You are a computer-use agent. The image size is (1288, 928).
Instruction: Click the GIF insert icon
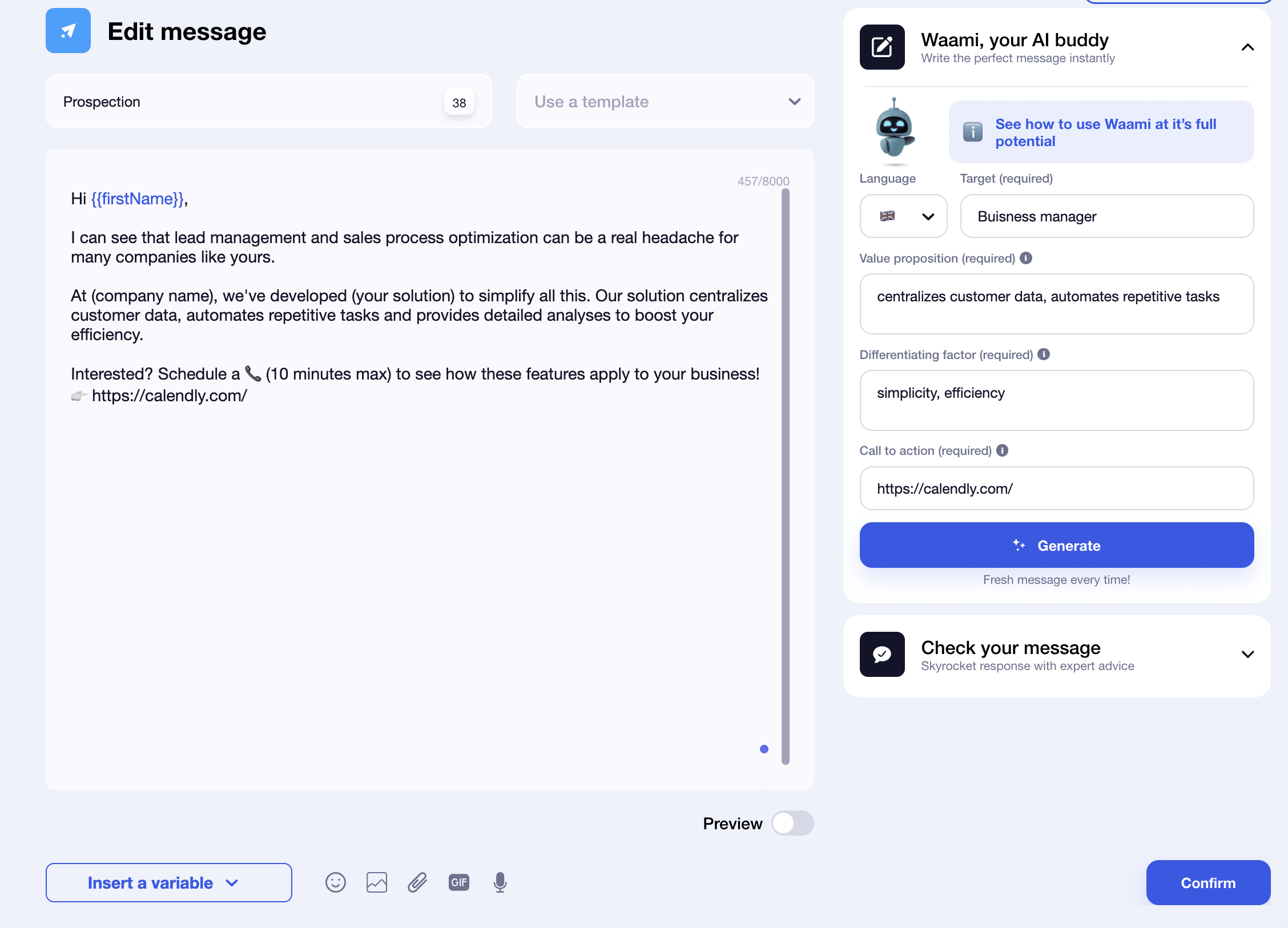[459, 882]
